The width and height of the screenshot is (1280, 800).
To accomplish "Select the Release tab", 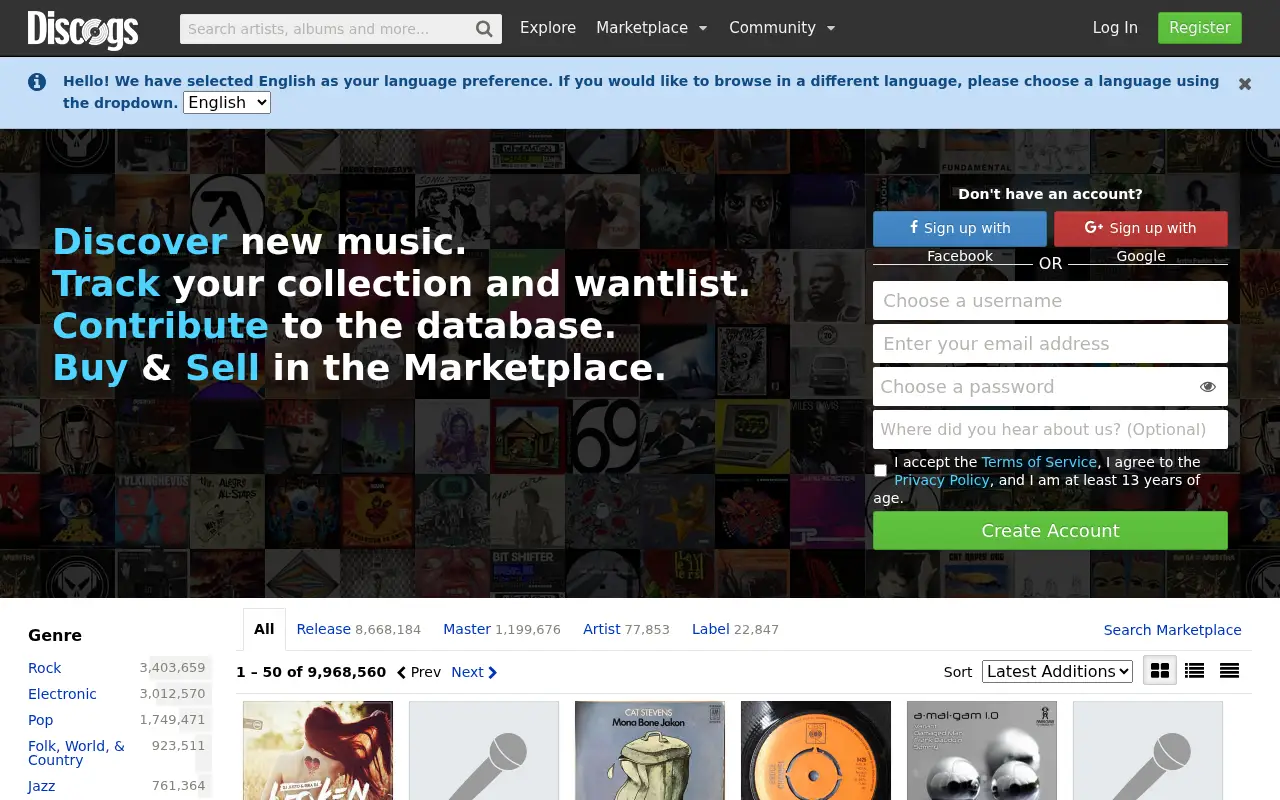I will click(x=358, y=629).
